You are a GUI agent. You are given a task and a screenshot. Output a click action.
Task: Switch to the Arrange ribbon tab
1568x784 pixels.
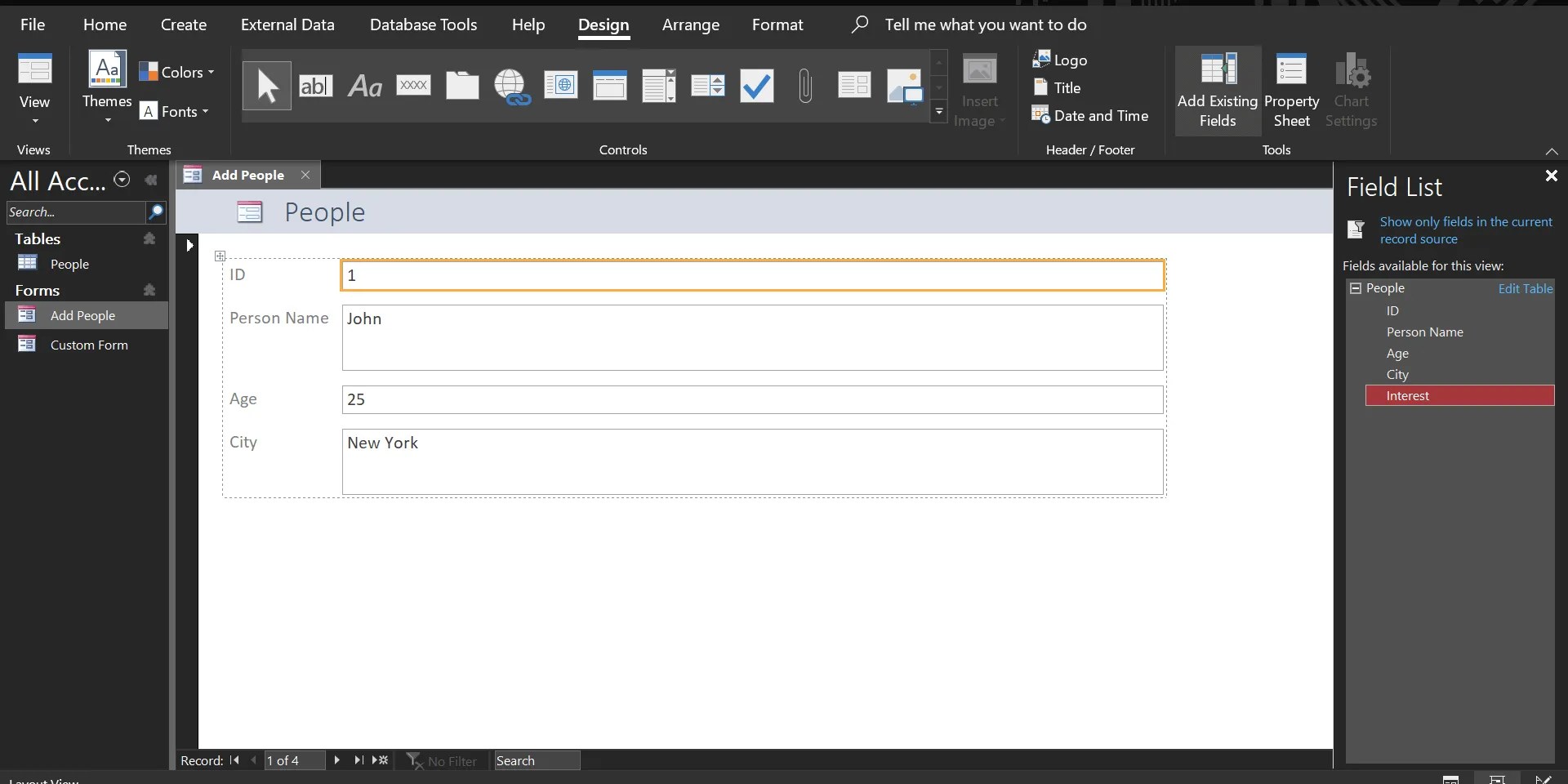(x=693, y=24)
